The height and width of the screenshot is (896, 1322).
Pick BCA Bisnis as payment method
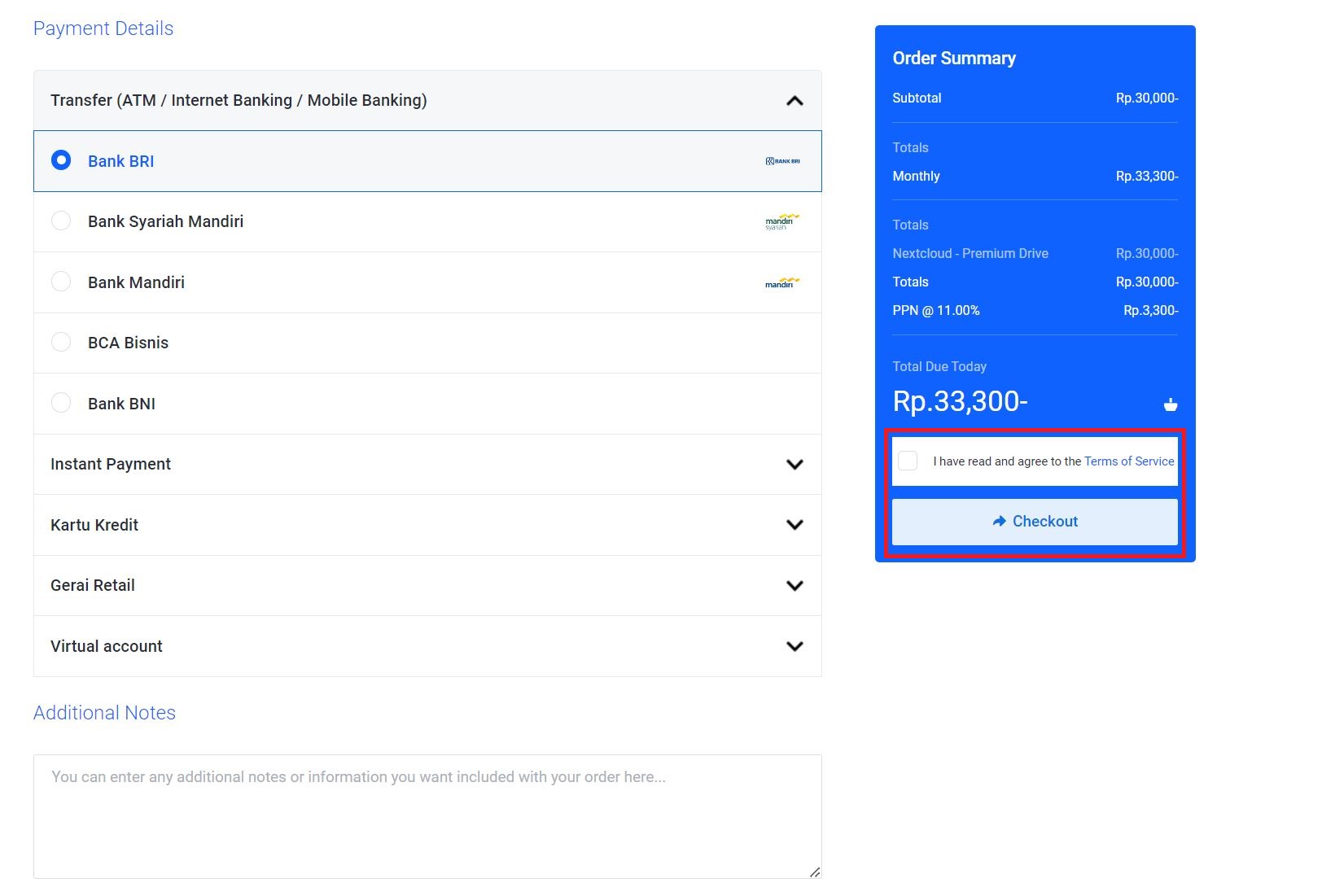click(x=61, y=343)
